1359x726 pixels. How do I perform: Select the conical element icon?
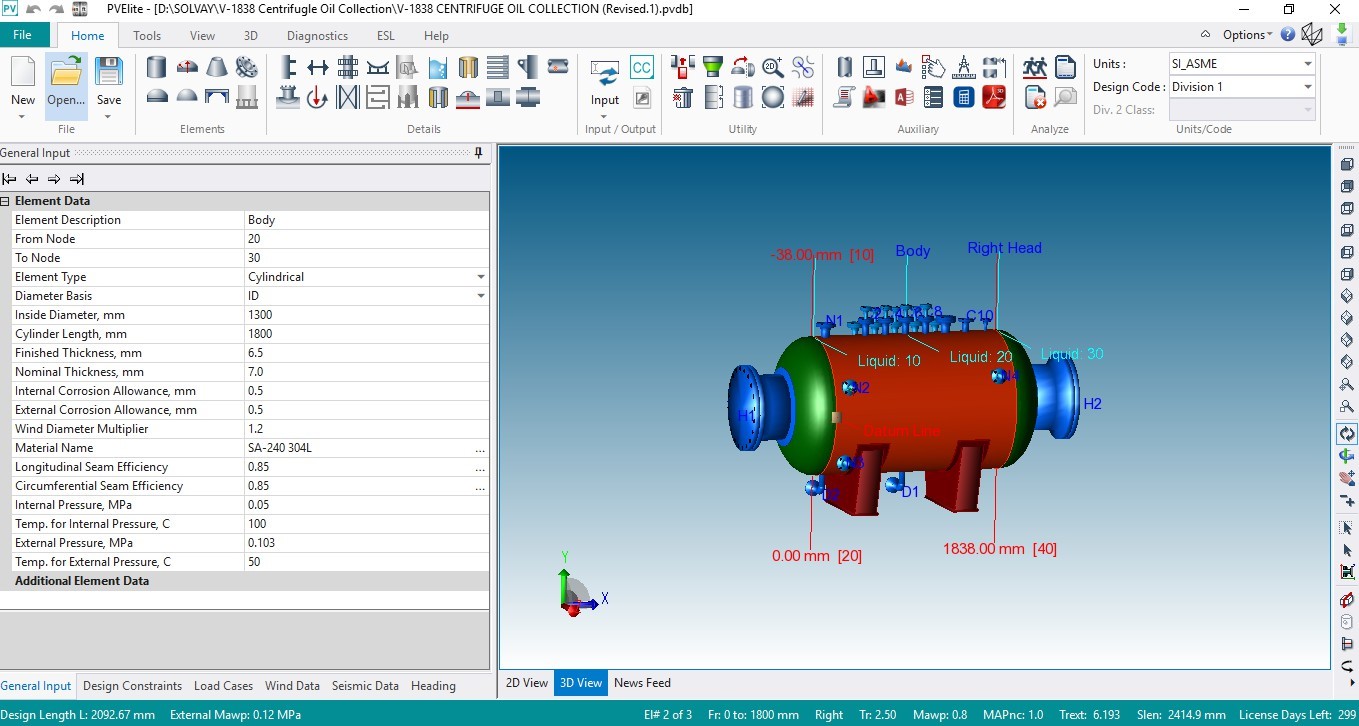tap(216, 67)
